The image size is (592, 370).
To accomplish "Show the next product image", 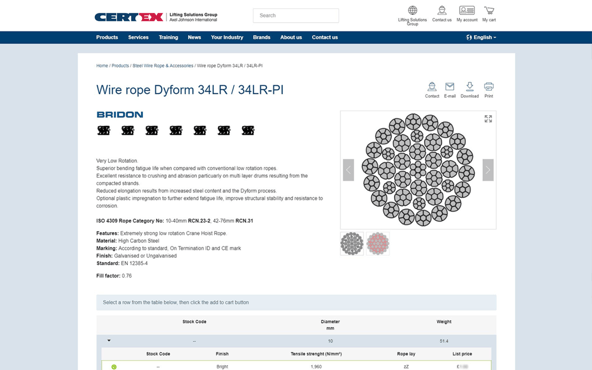I will [488, 170].
